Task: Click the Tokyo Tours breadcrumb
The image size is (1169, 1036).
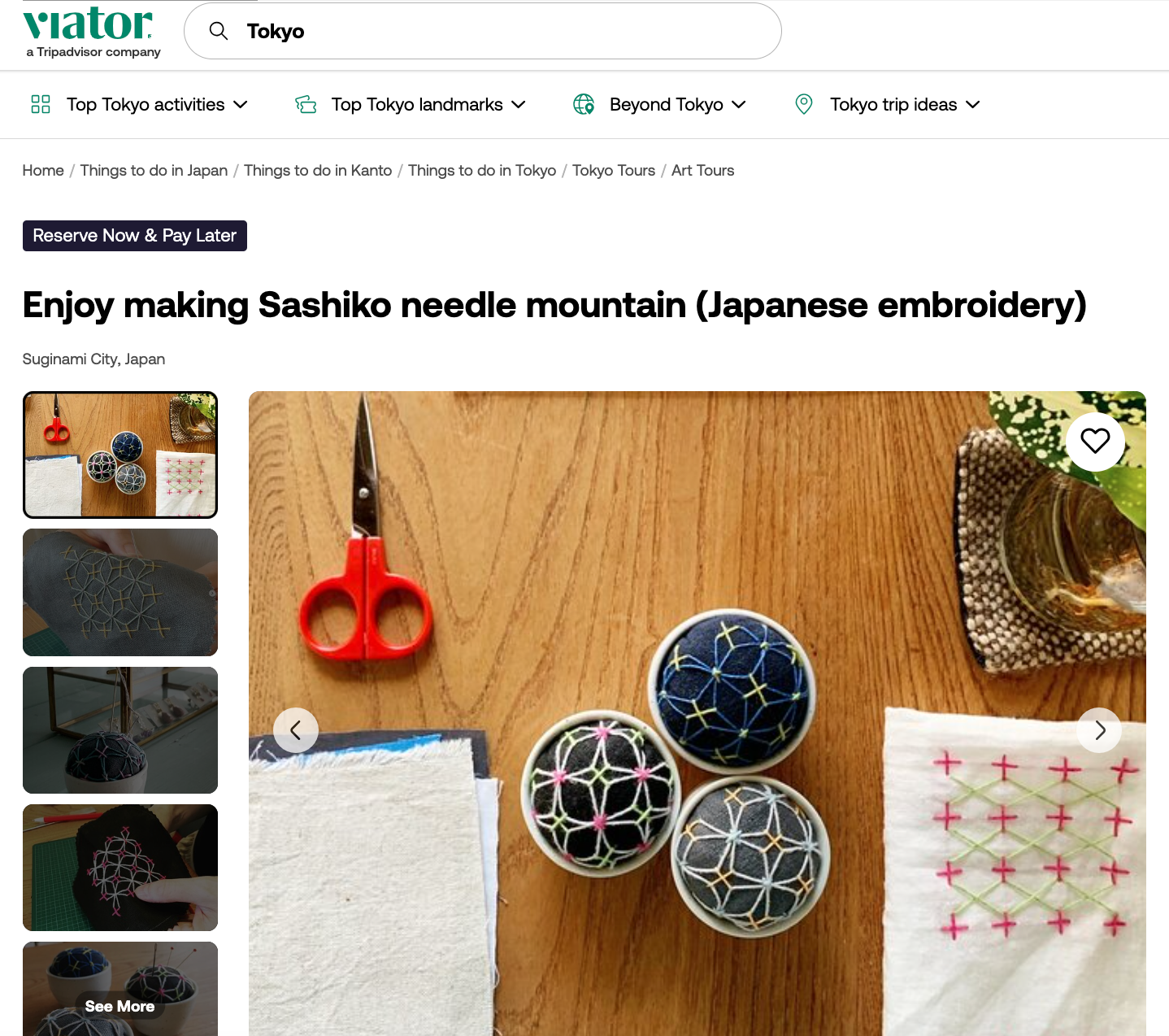Action: [614, 171]
